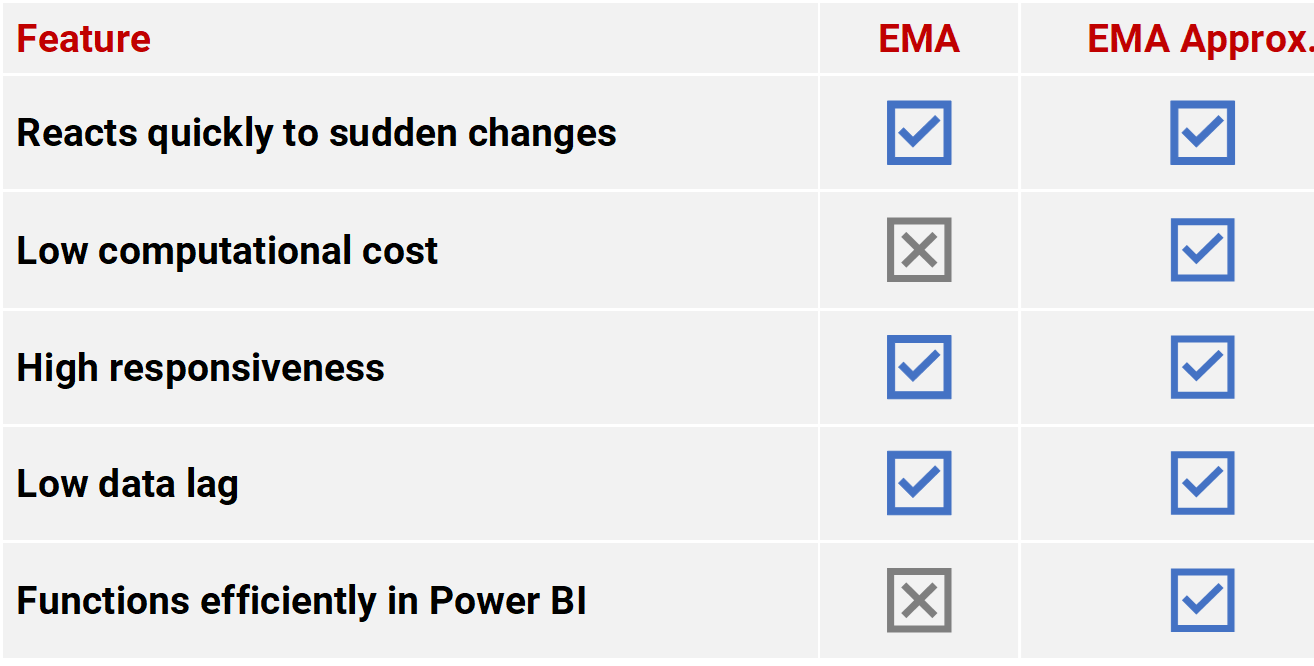Click EMA Approx. checkmark for Low computational cost
The height and width of the screenshot is (666, 1314).
(x=1202, y=250)
